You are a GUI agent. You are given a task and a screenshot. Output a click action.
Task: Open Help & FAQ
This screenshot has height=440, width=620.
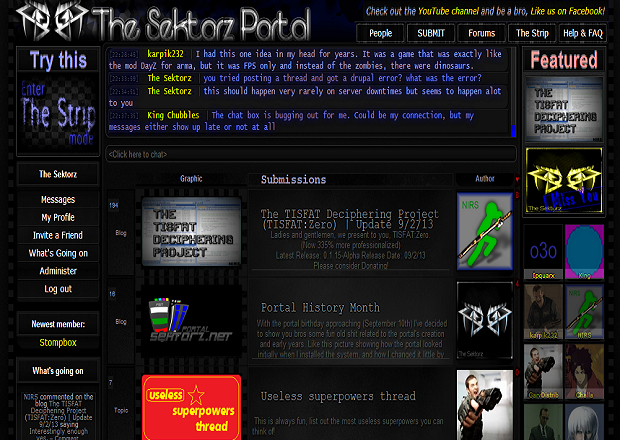583,33
